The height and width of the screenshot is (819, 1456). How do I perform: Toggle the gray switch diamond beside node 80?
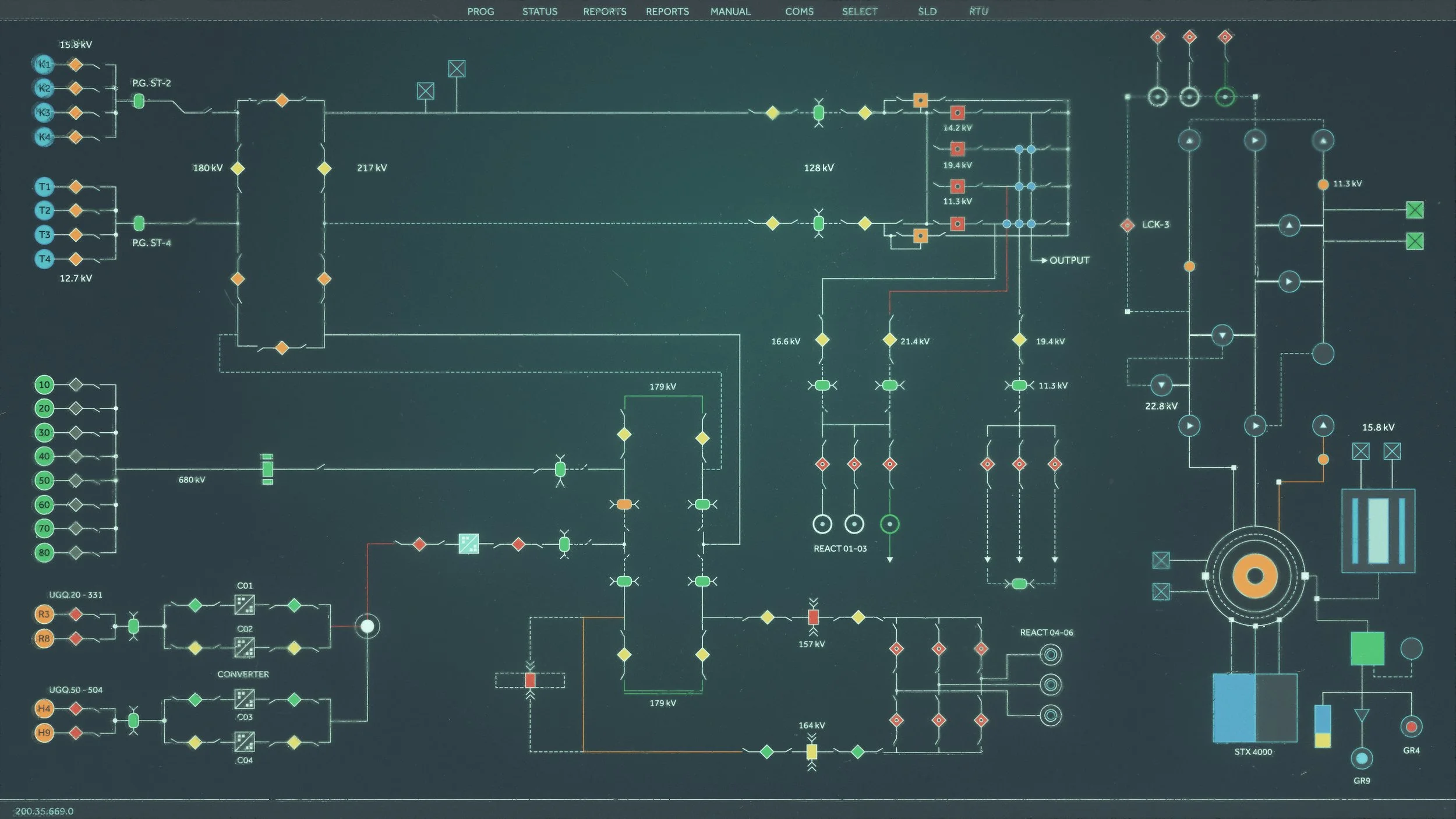tap(76, 553)
